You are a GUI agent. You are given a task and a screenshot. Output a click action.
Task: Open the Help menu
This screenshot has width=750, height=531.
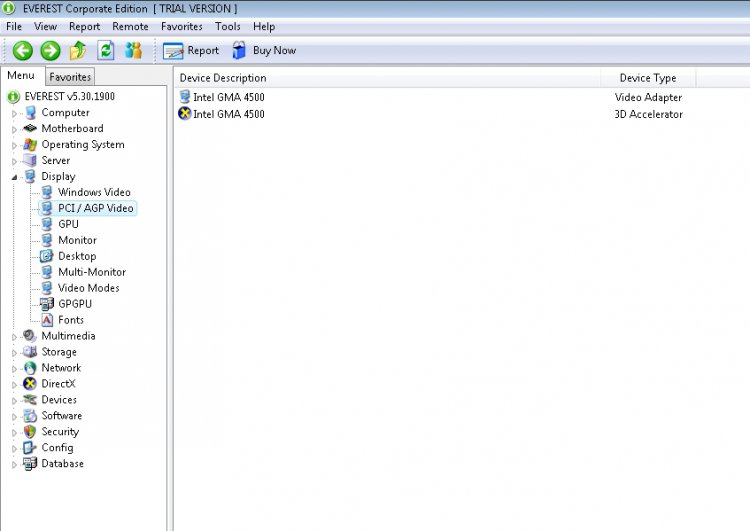[264, 27]
